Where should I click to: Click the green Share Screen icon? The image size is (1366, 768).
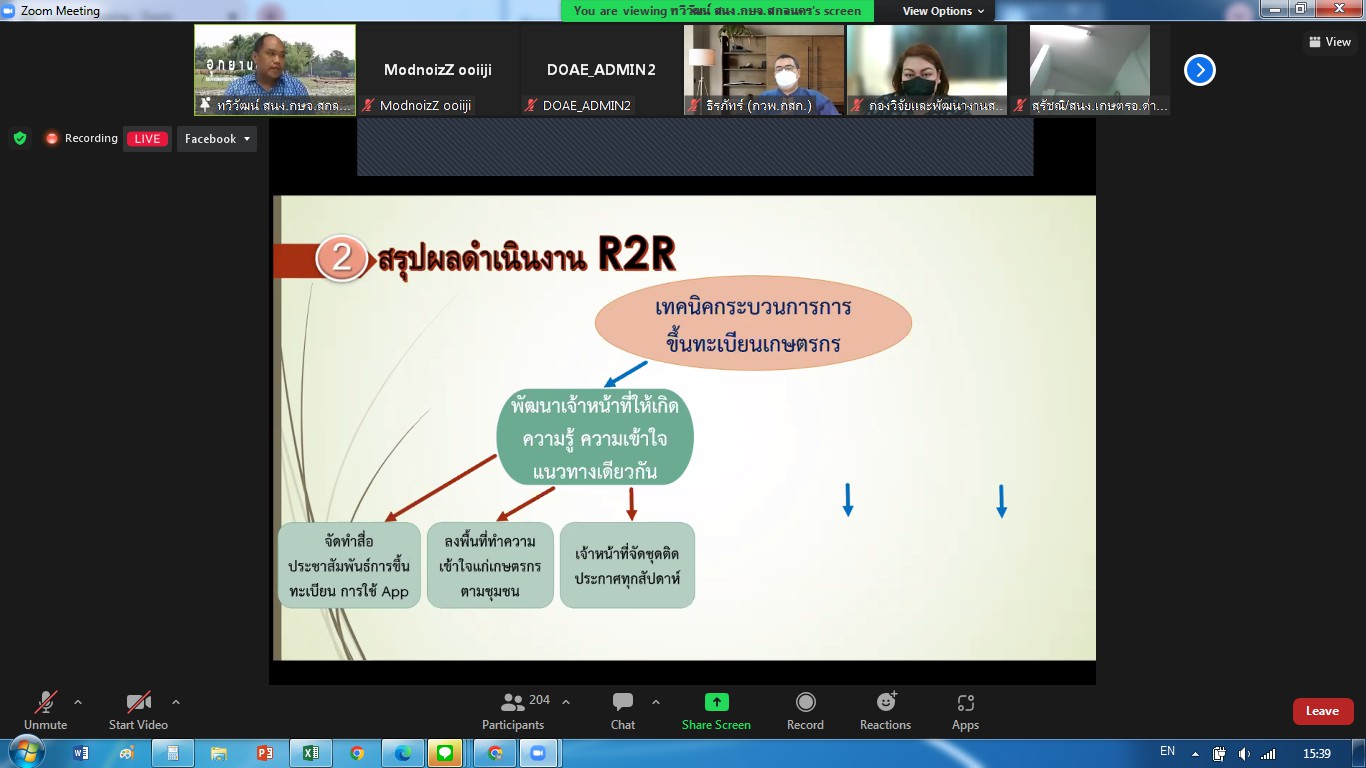(x=717, y=702)
